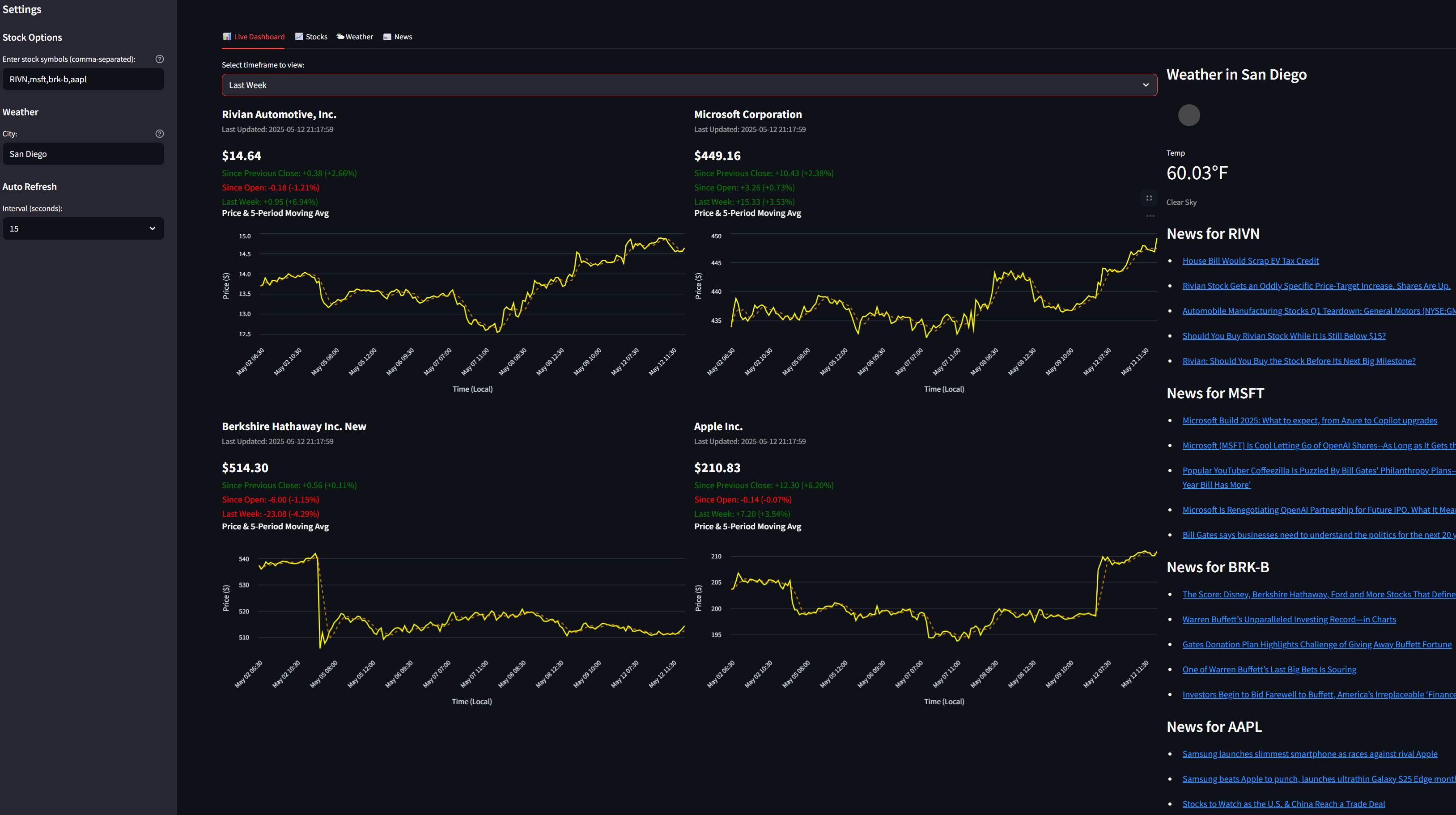Viewport: 1456px width, 815px height.
Task: Open the refresh interval seconds dropdown
Action: pyautogui.click(x=83, y=228)
